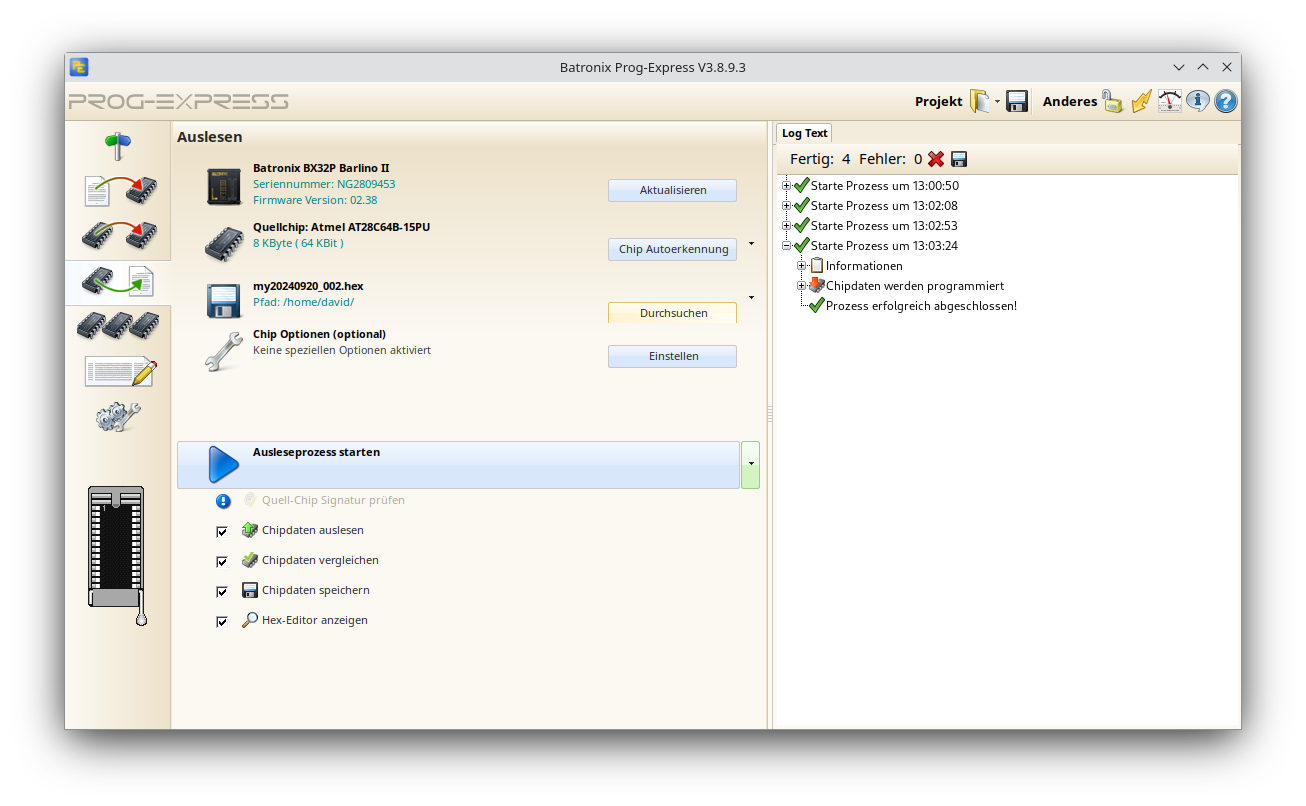Open the signpost wizard icon in sidebar
1306x806 pixels.
pyautogui.click(x=118, y=146)
